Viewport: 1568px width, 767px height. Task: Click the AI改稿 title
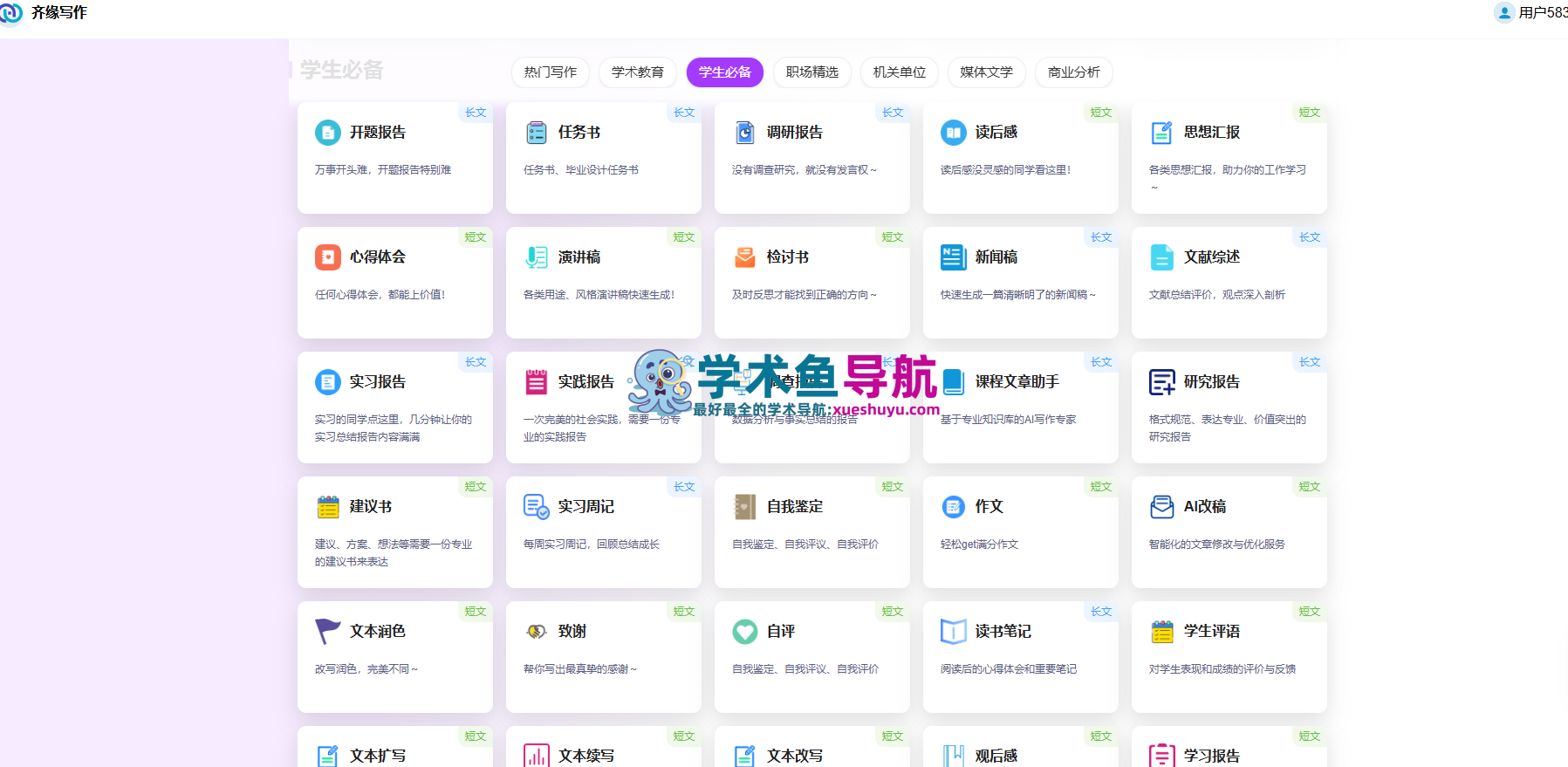click(1205, 507)
